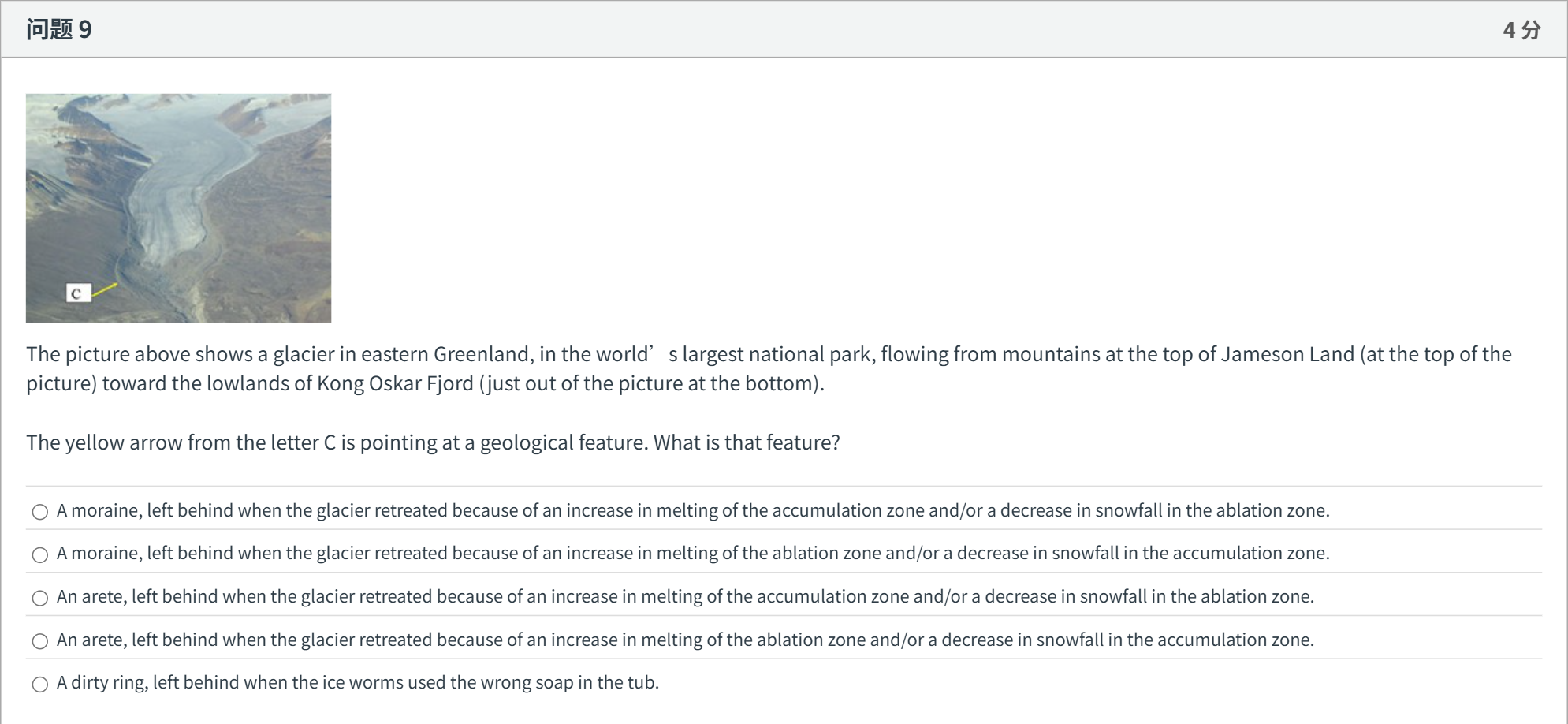Click the "4 分" points label
1568x724 pixels.
click(x=1521, y=29)
